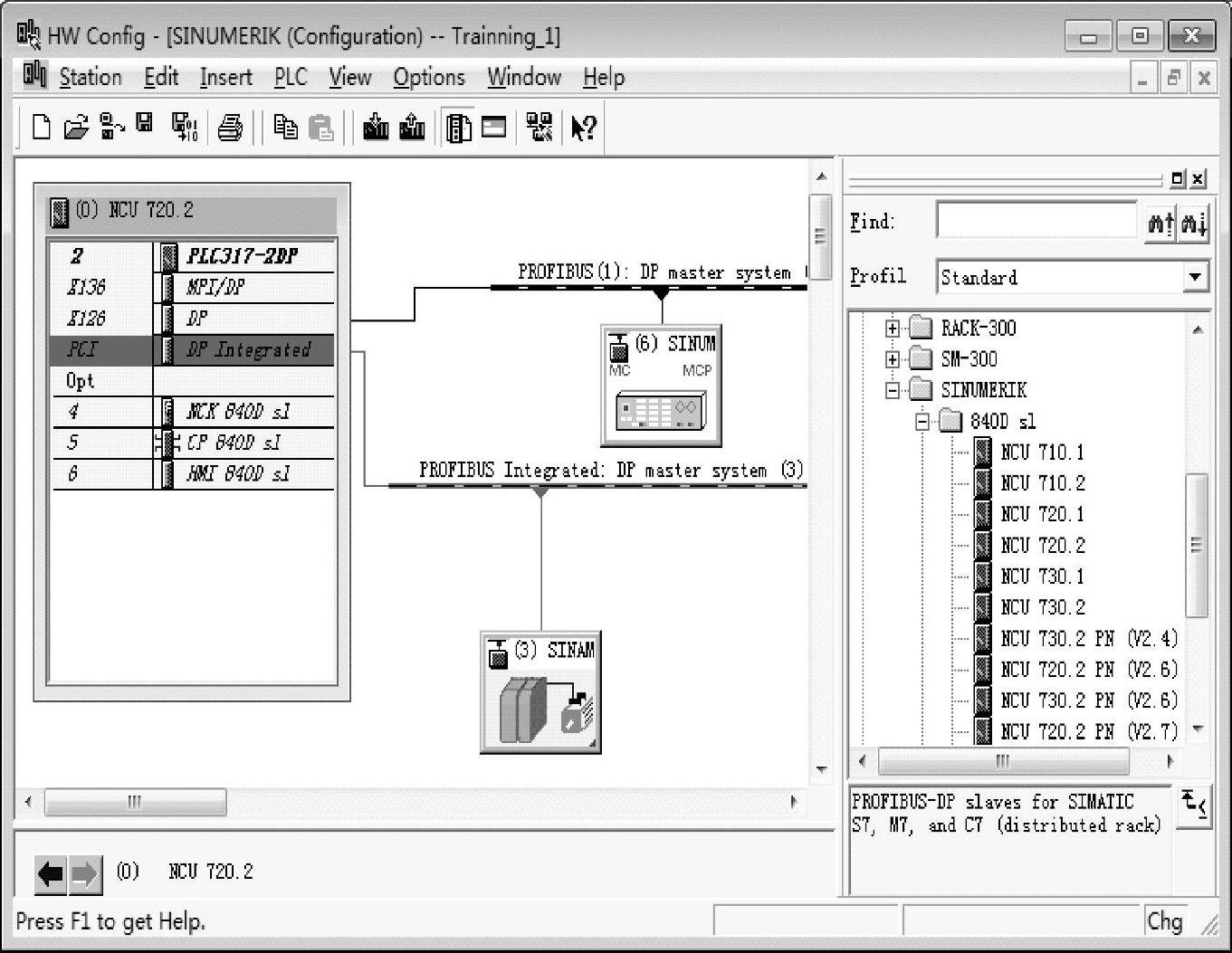Click the catalog tree vertical scrollbar thumb
Viewport: 1232px width, 953px height.
click(1197, 546)
